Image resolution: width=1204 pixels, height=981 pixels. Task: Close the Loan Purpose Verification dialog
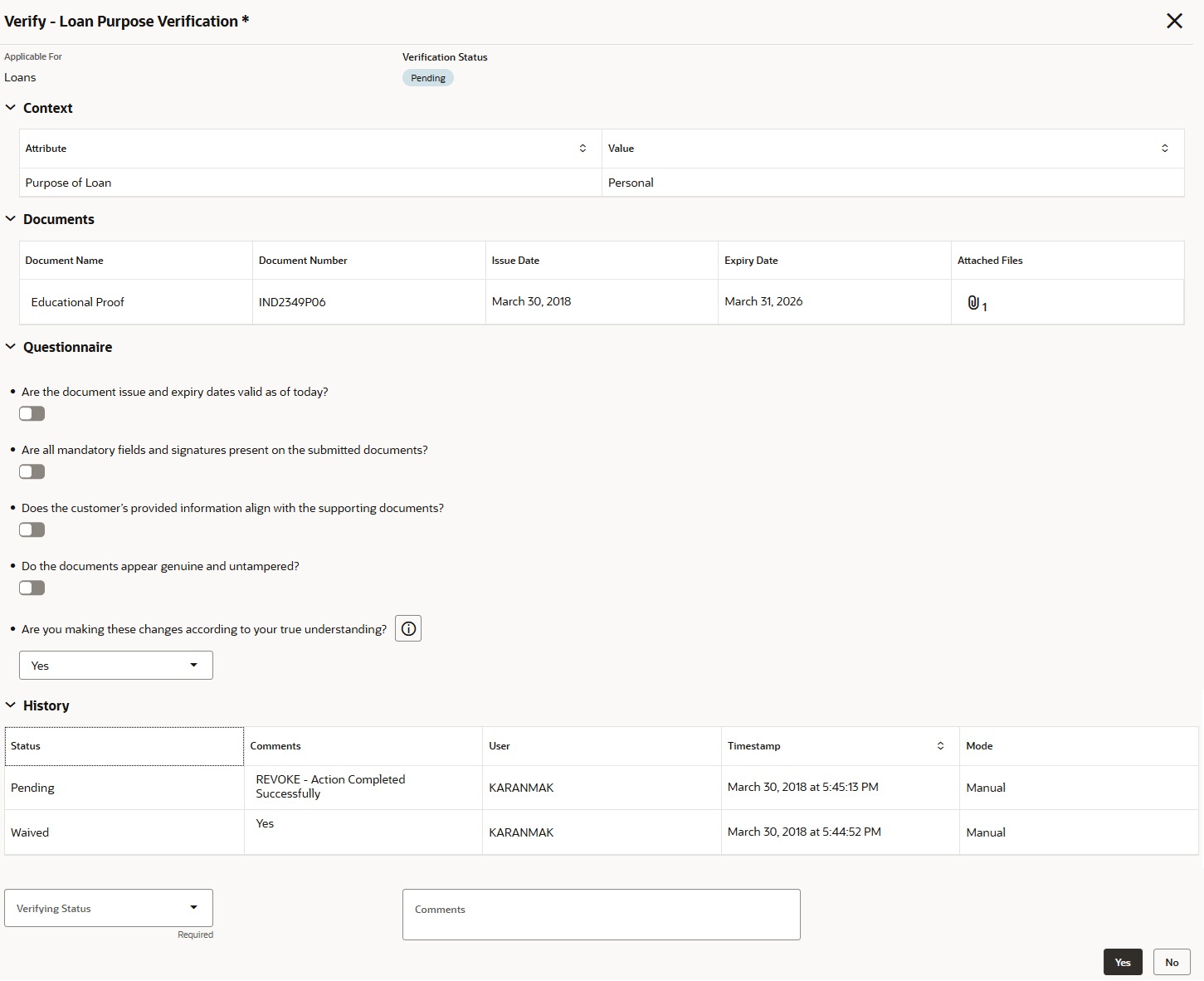1174,22
